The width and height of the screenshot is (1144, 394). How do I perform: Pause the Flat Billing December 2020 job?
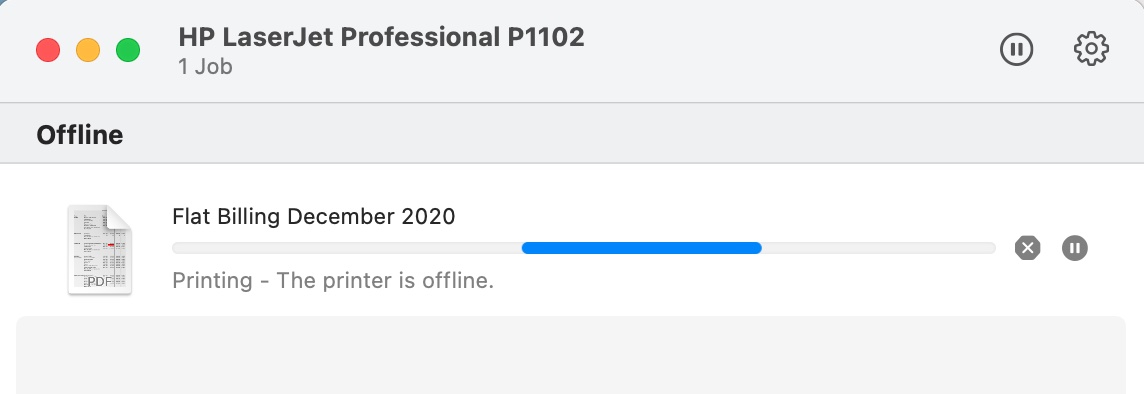click(x=1075, y=248)
